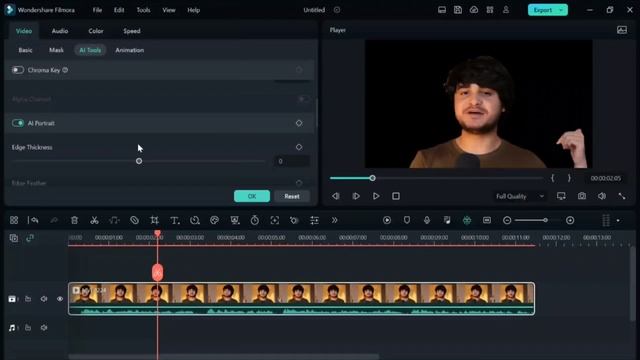Open the Help menu

pos(193,10)
